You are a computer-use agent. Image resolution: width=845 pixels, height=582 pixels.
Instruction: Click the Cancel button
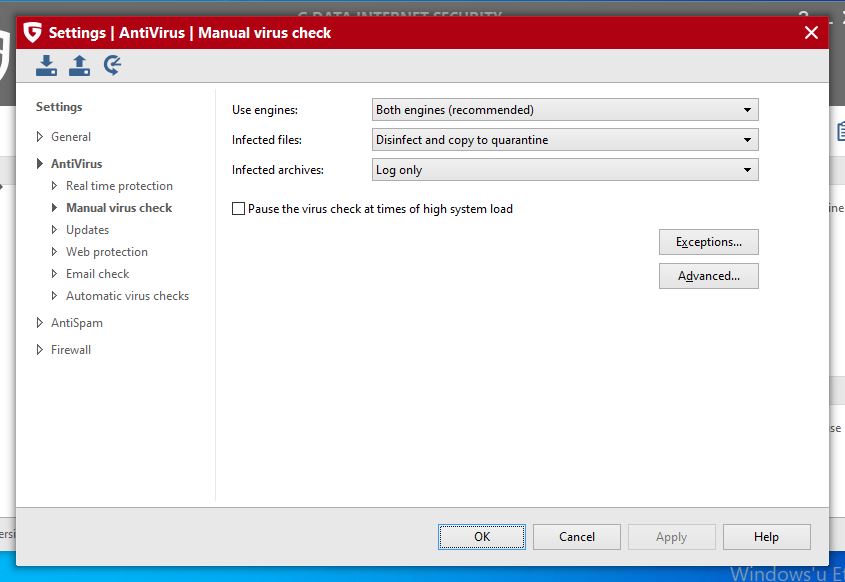click(x=577, y=537)
